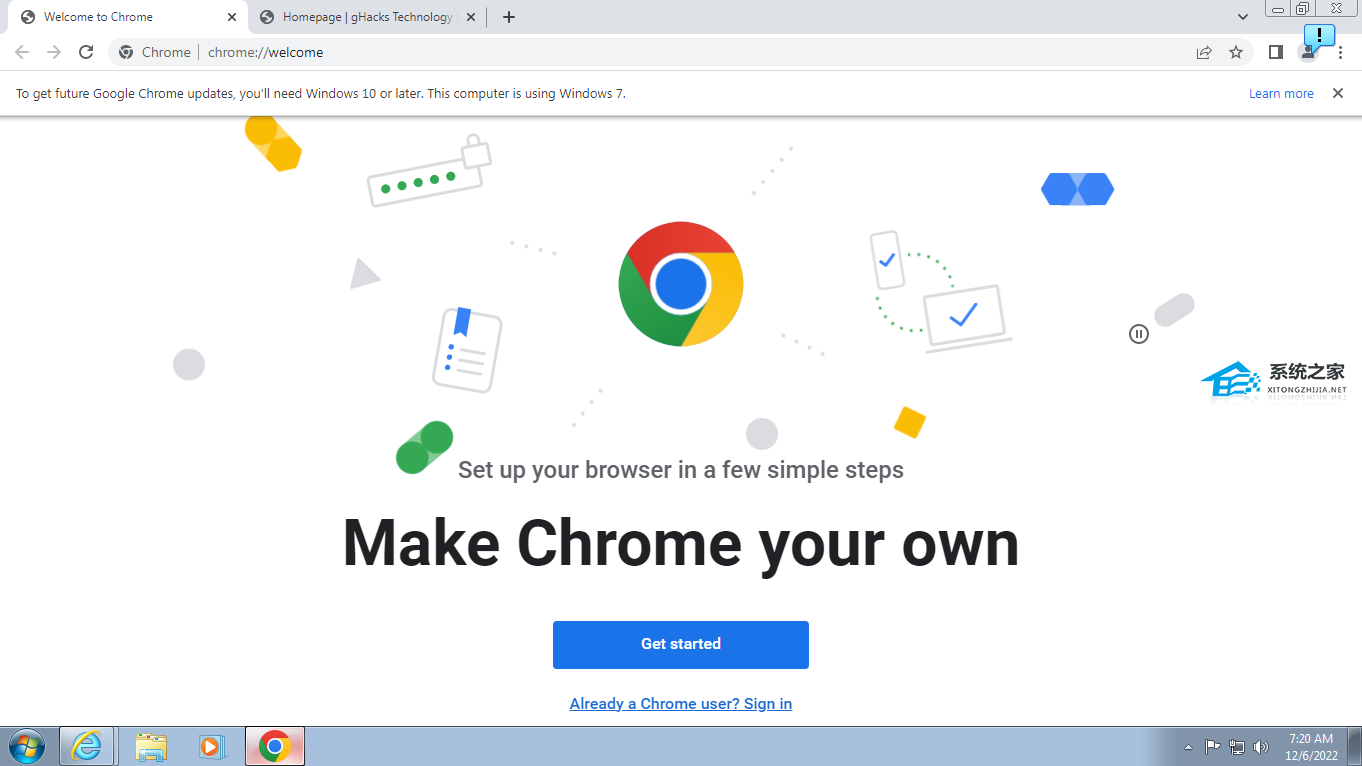Open the Learn more link in the info bar
This screenshot has height=766, width=1362.
tap(1281, 93)
